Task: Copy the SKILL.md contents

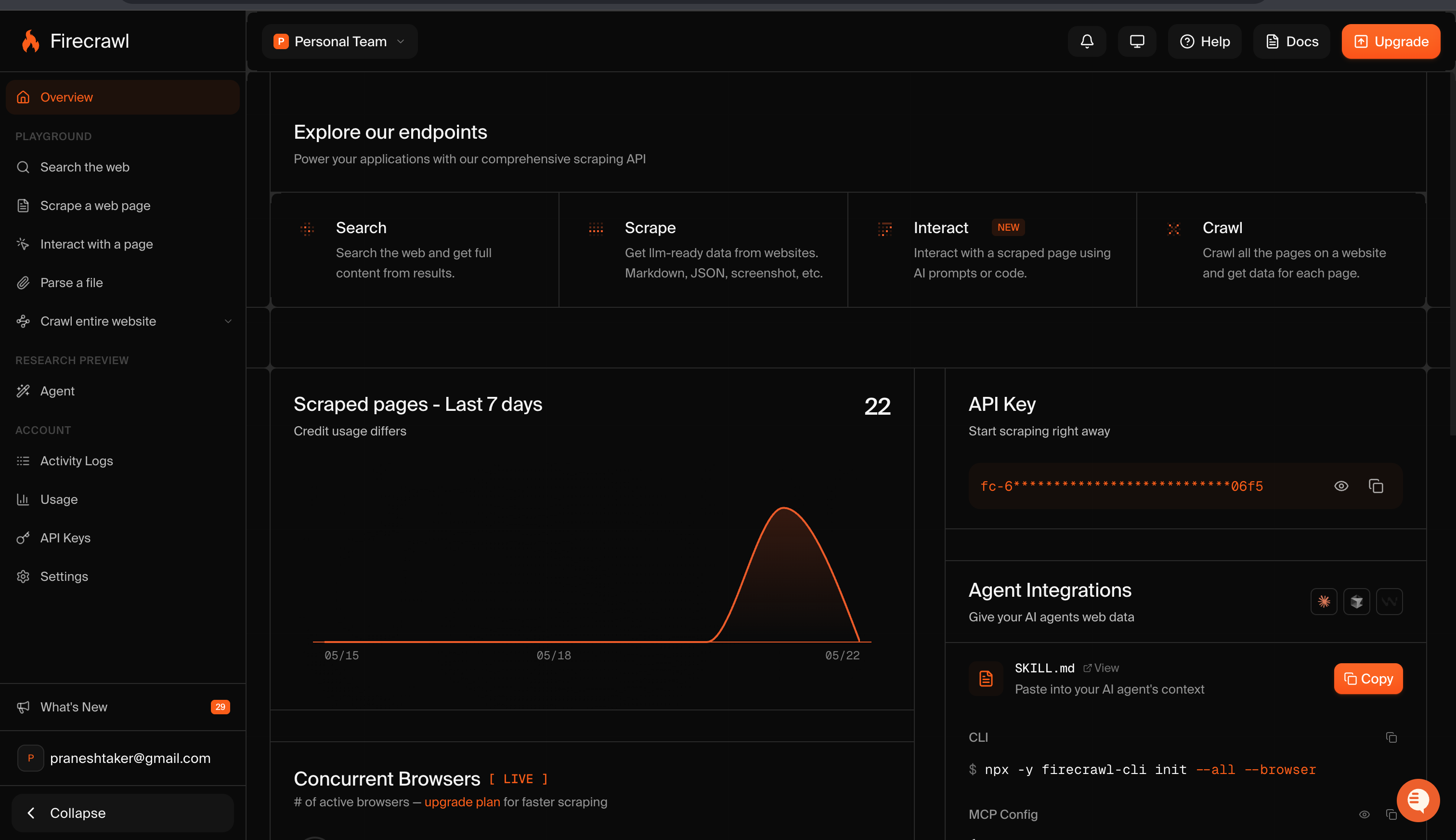Action: pos(1368,679)
